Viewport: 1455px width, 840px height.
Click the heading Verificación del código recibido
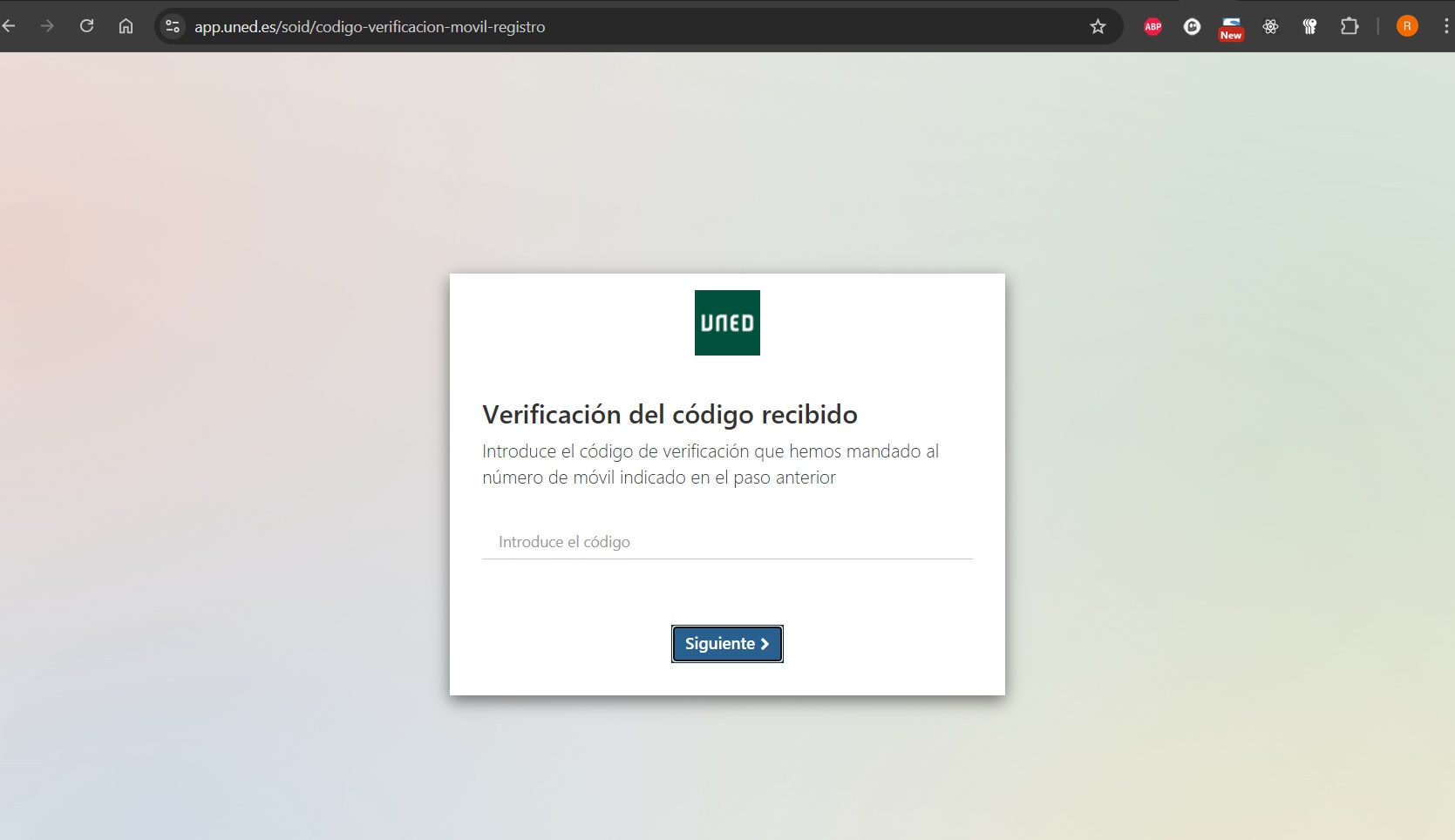[x=670, y=415]
